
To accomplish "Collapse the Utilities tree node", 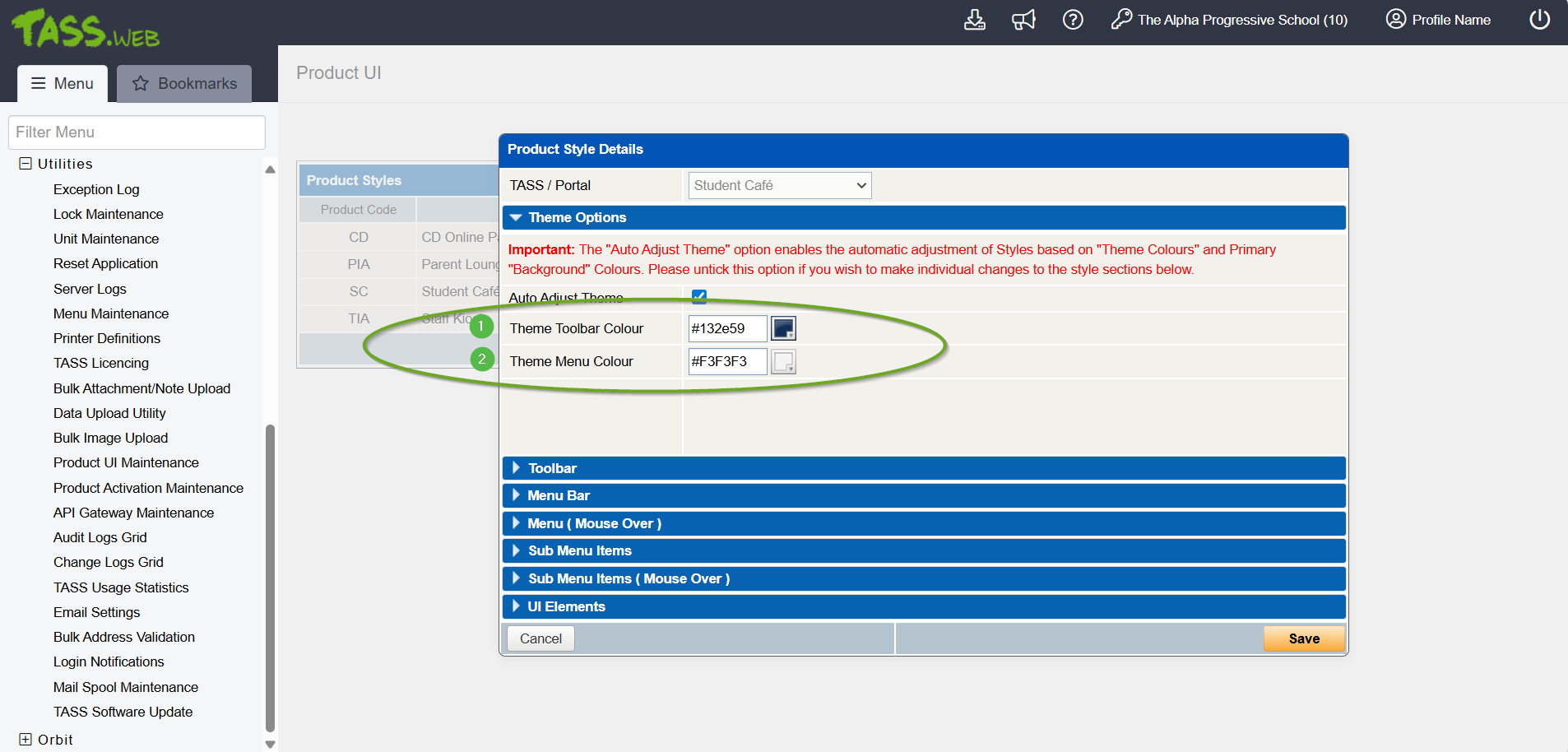I will (x=26, y=164).
